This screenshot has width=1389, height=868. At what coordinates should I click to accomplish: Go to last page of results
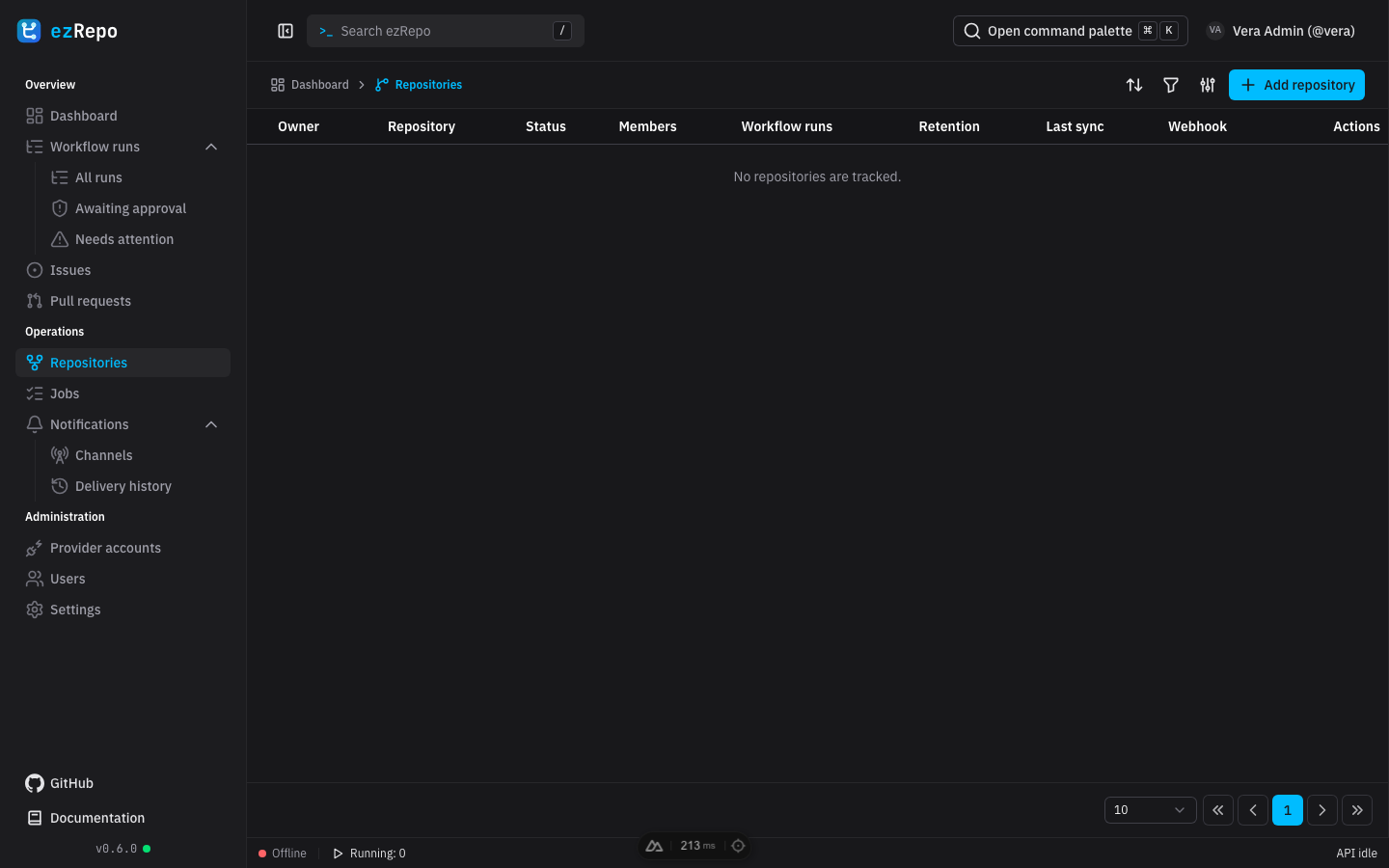tap(1357, 810)
